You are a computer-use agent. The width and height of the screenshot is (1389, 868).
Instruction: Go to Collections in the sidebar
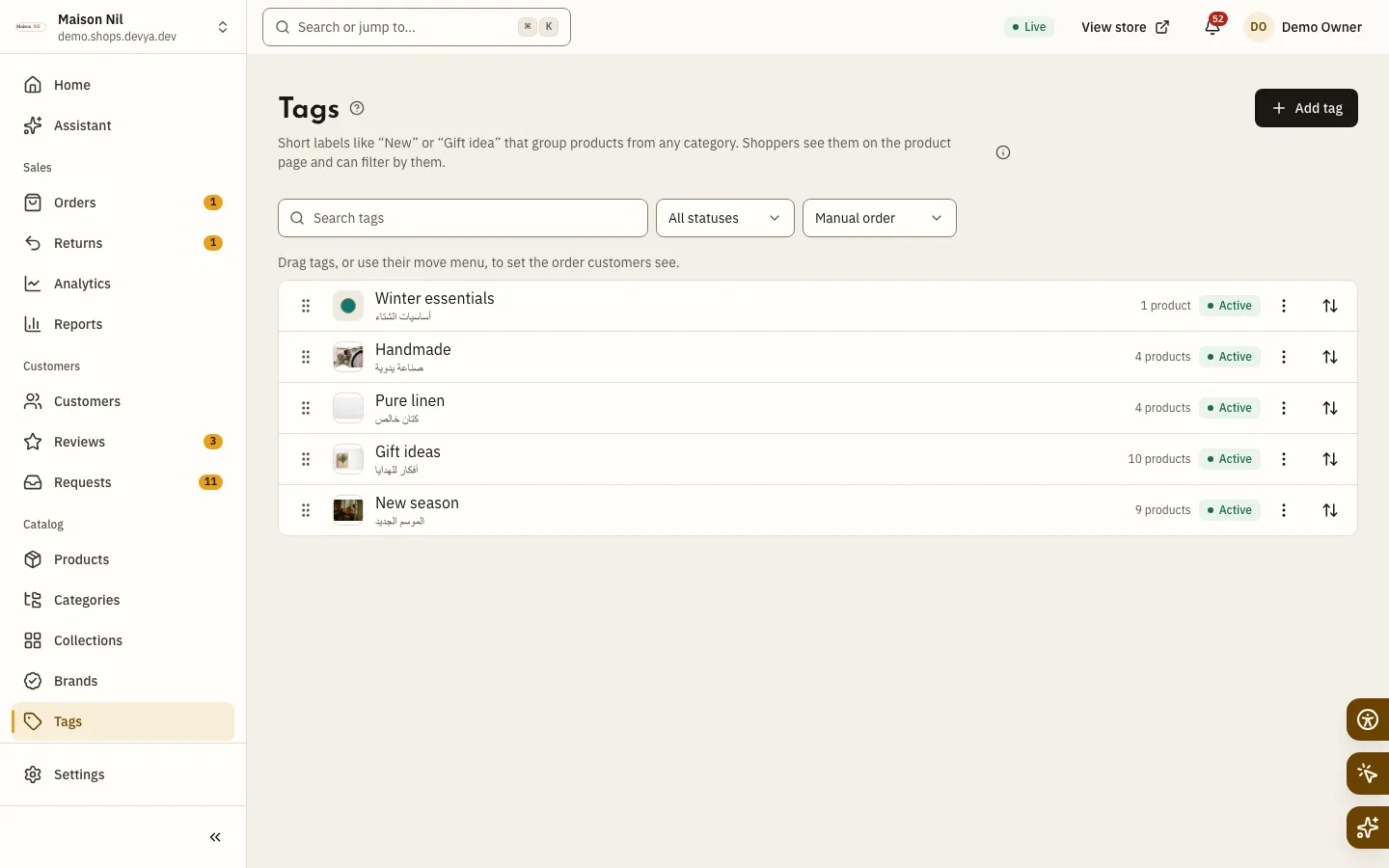tap(123, 640)
